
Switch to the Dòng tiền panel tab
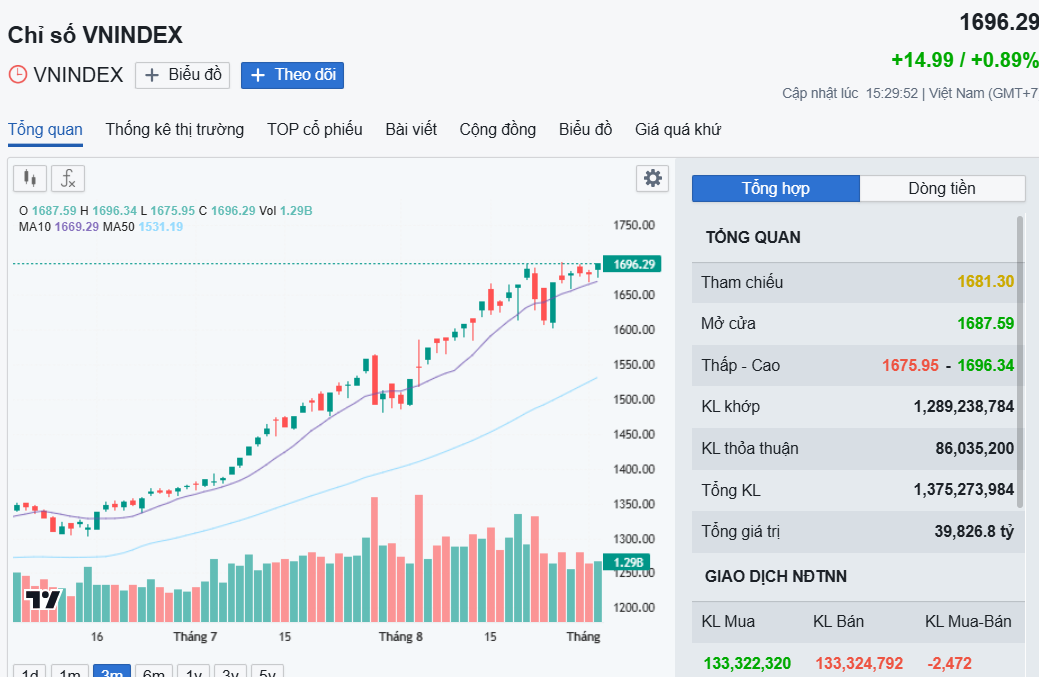942,189
